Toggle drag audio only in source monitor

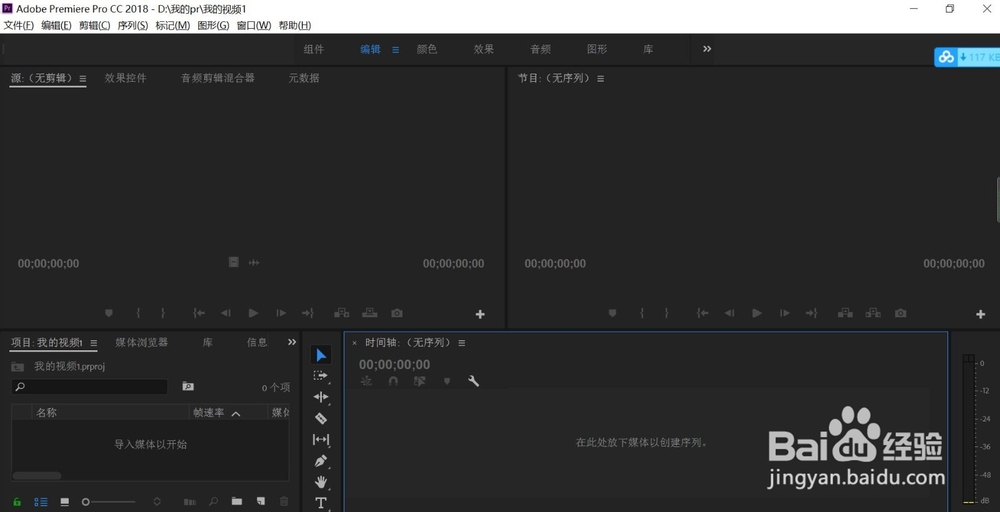[254, 262]
